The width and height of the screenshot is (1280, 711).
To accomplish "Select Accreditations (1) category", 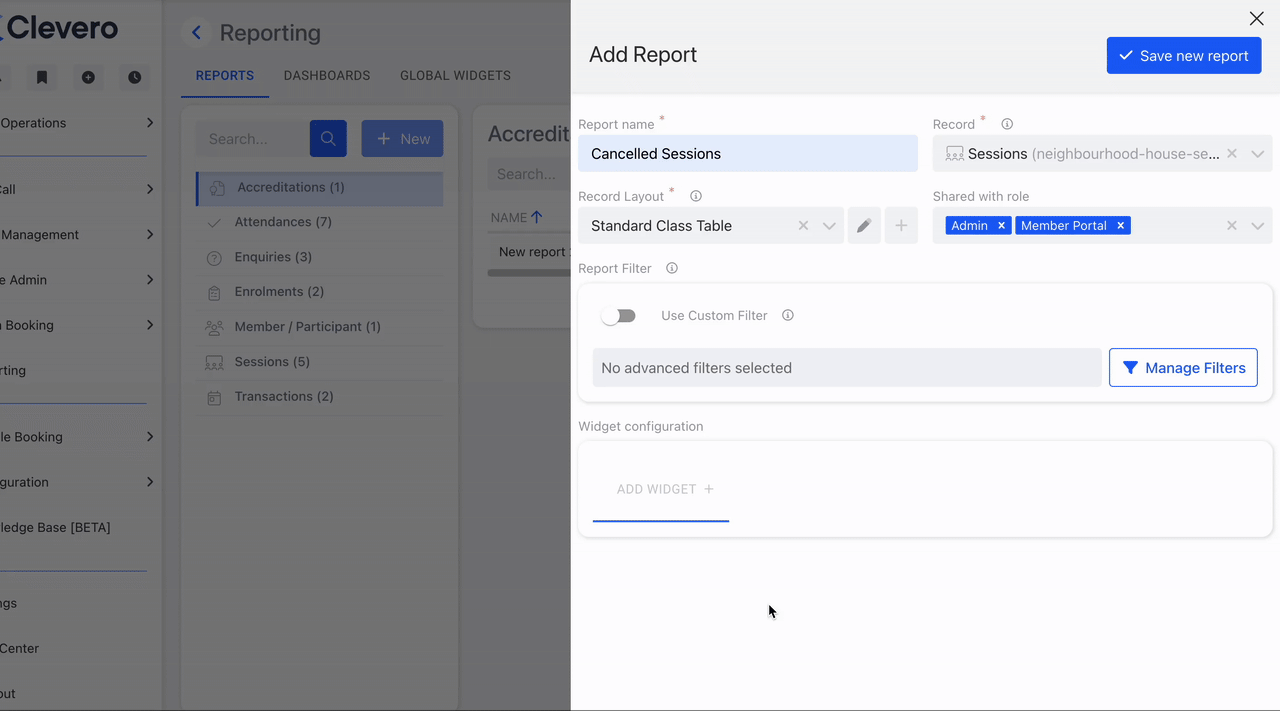I will tap(320, 188).
